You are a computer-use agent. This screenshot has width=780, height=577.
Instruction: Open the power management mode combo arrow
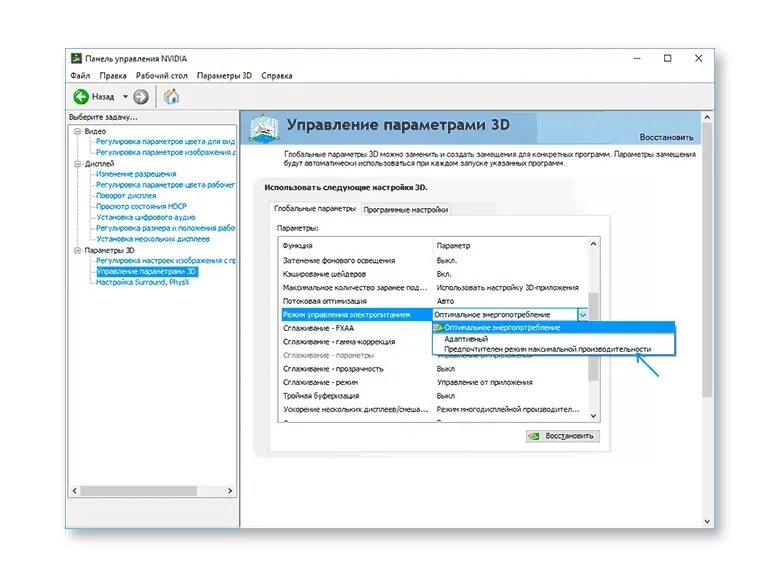pyautogui.click(x=583, y=315)
